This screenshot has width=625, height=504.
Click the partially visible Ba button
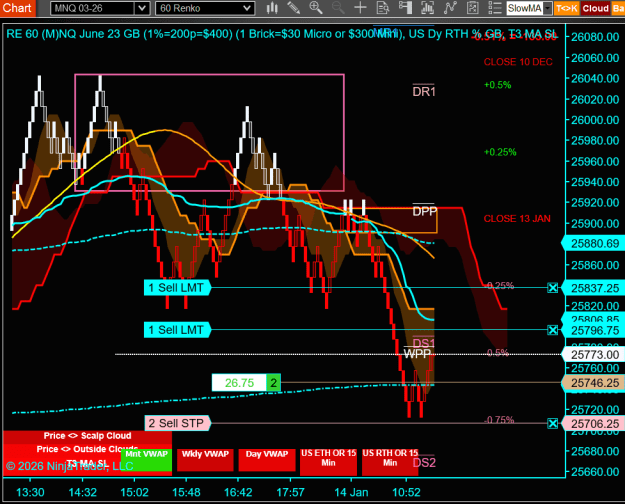pos(619,8)
